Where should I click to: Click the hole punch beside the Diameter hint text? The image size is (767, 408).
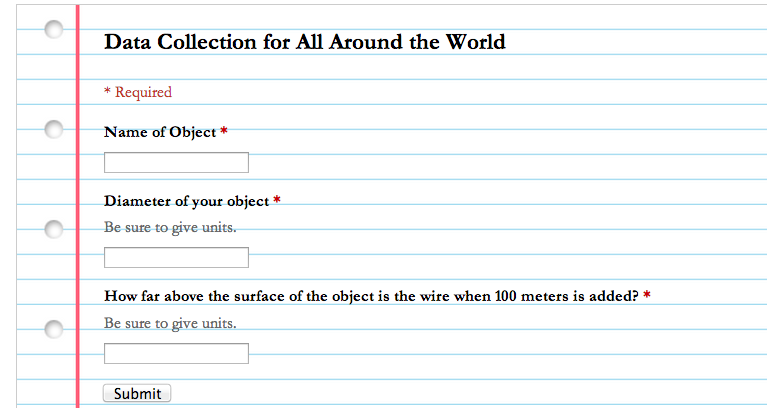[54, 229]
